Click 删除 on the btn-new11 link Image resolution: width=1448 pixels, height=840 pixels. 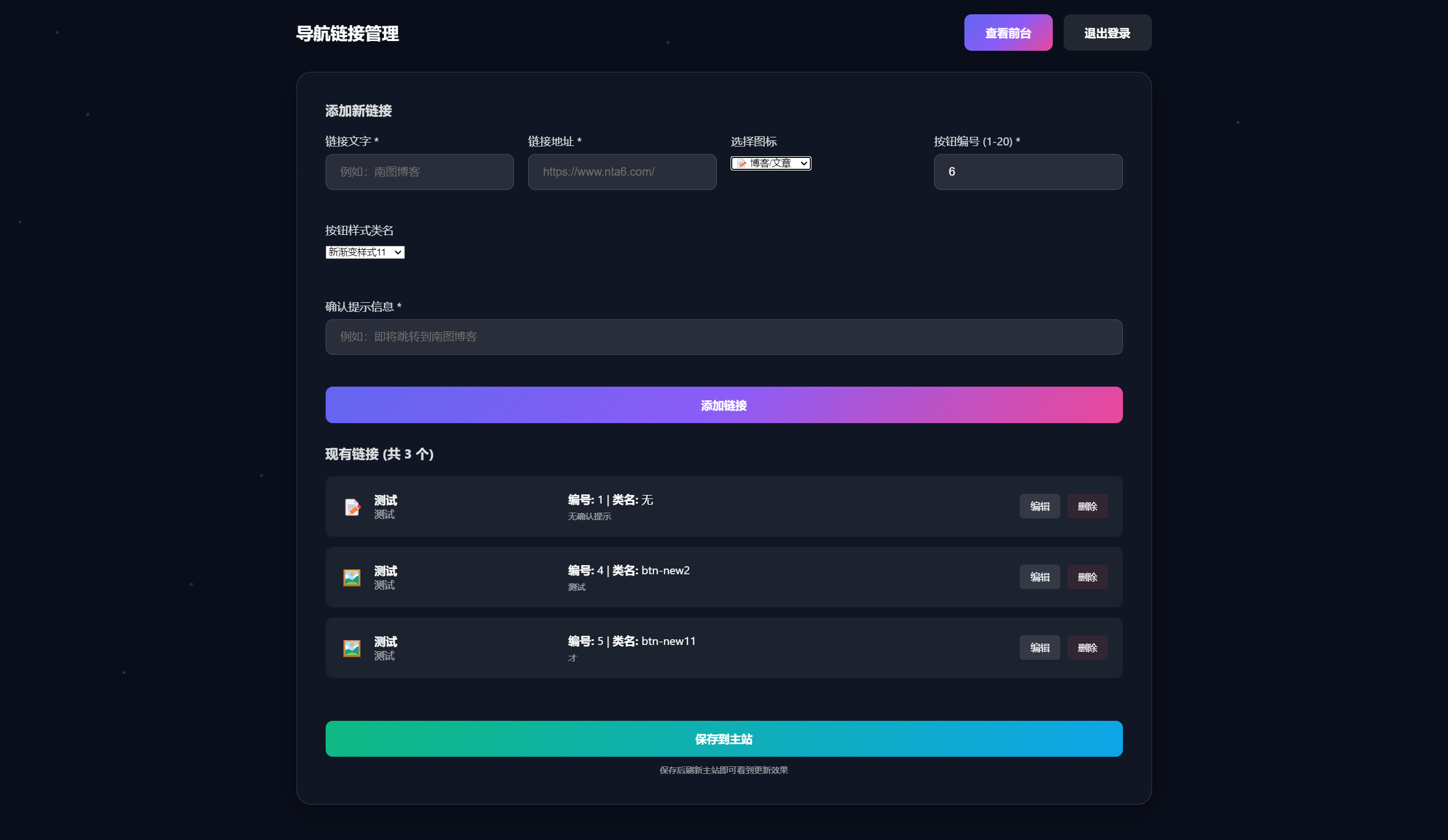pyautogui.click(x=1087, y=647)
